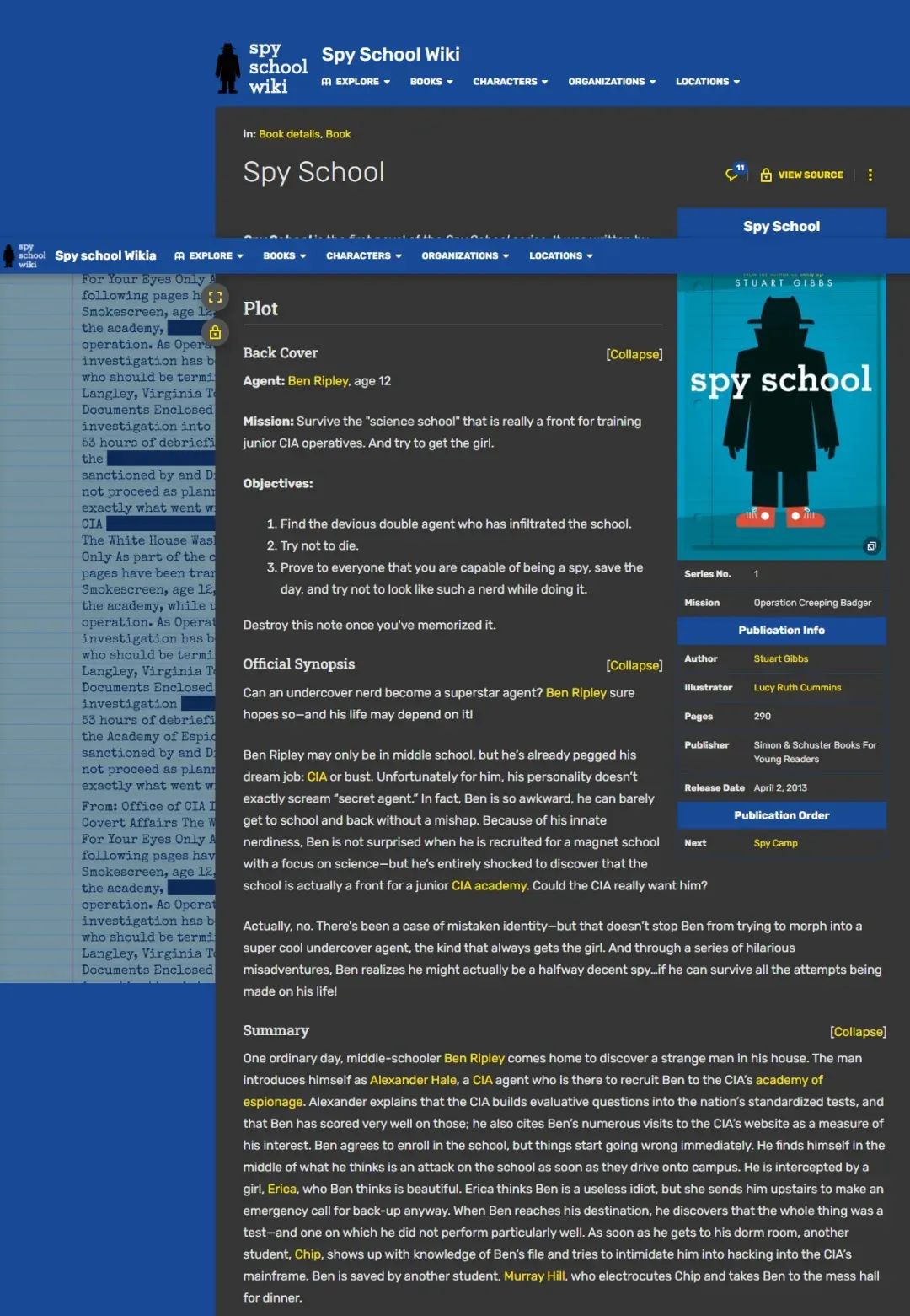Screen dimensions: 910x1316
Task: Open the Spy School book cover image
Action: click(782, 416)
